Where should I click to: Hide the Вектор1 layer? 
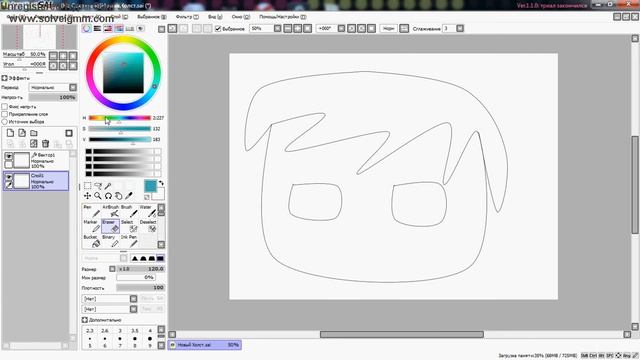point(9,156)
